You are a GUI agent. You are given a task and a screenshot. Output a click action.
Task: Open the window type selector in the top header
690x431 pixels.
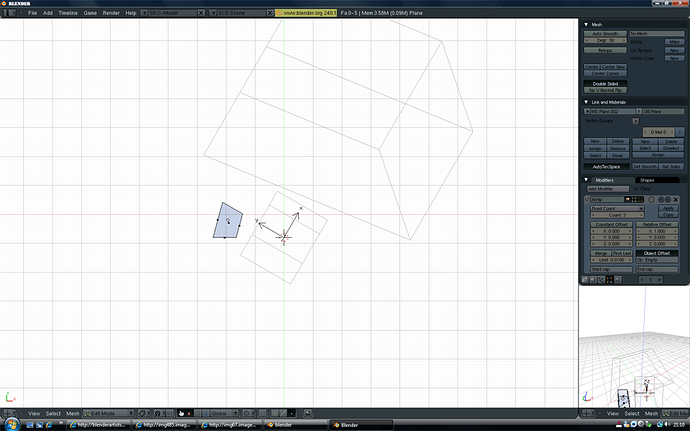tap(10, 13)
